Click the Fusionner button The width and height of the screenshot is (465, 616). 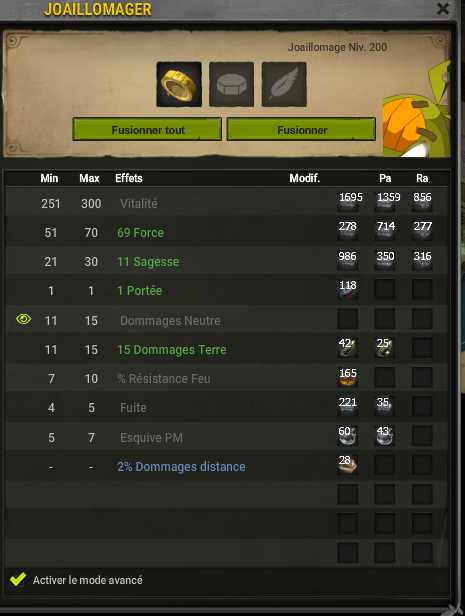click(301, 129)
